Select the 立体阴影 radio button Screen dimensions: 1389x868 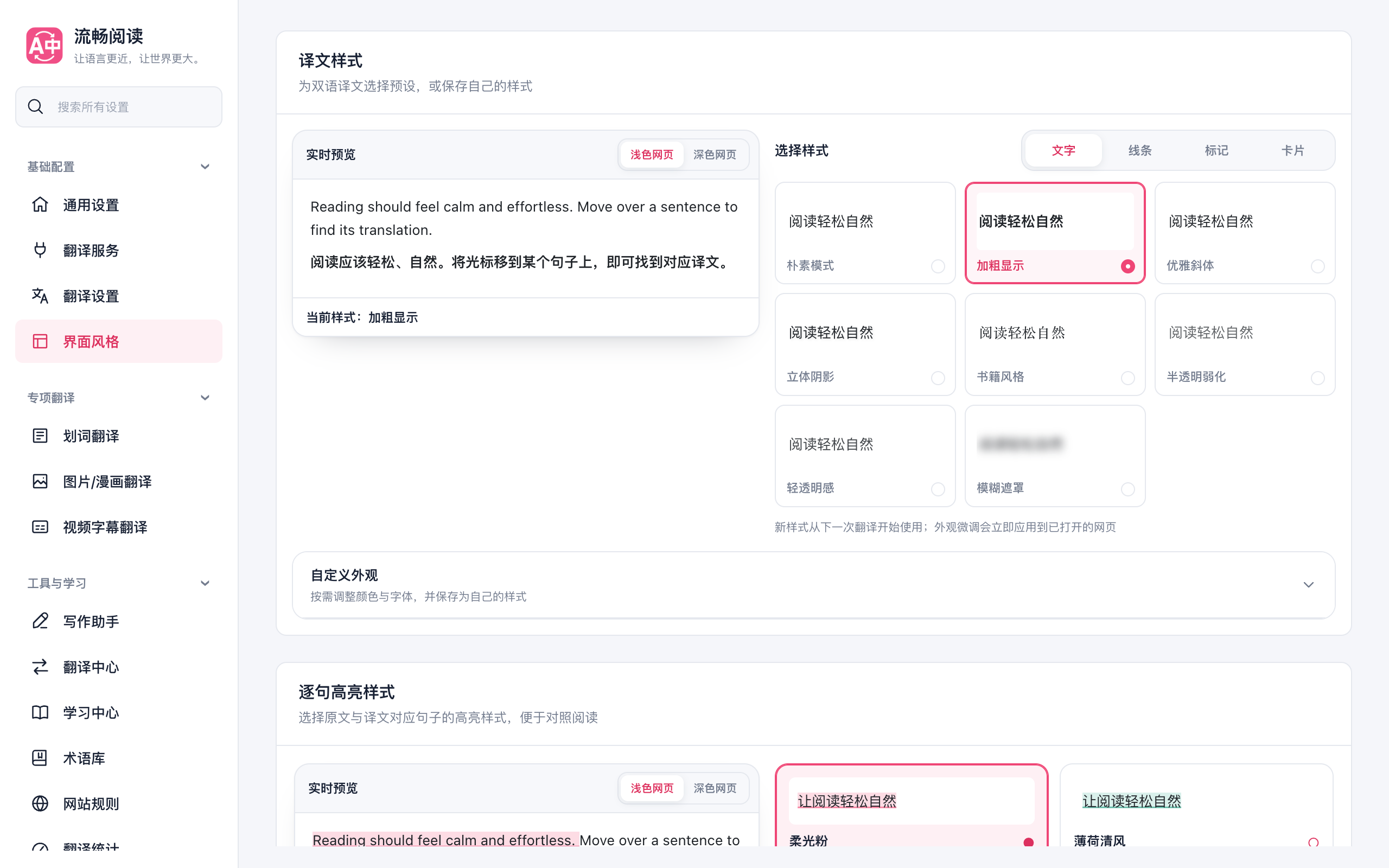click(x=938, y=378)
